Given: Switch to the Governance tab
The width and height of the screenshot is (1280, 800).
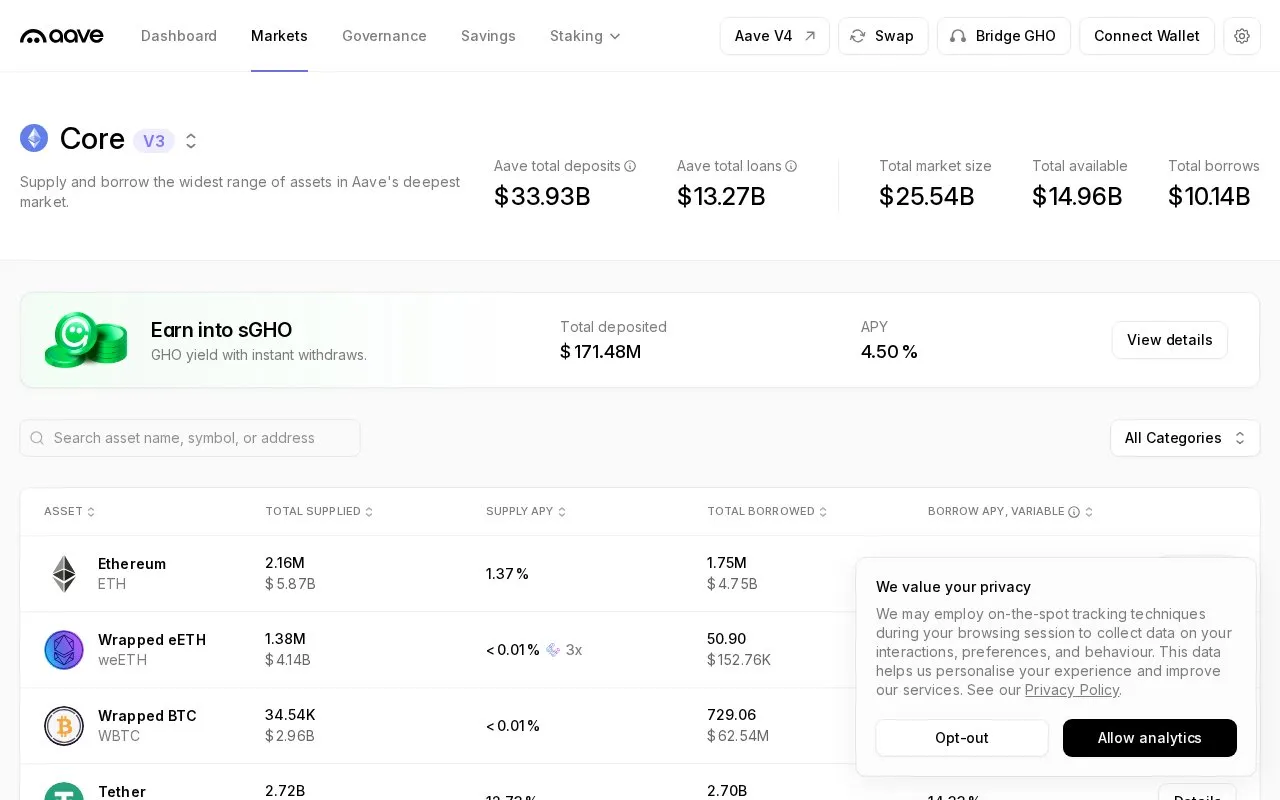Looking at the screenshot, I should pos(384,36).
